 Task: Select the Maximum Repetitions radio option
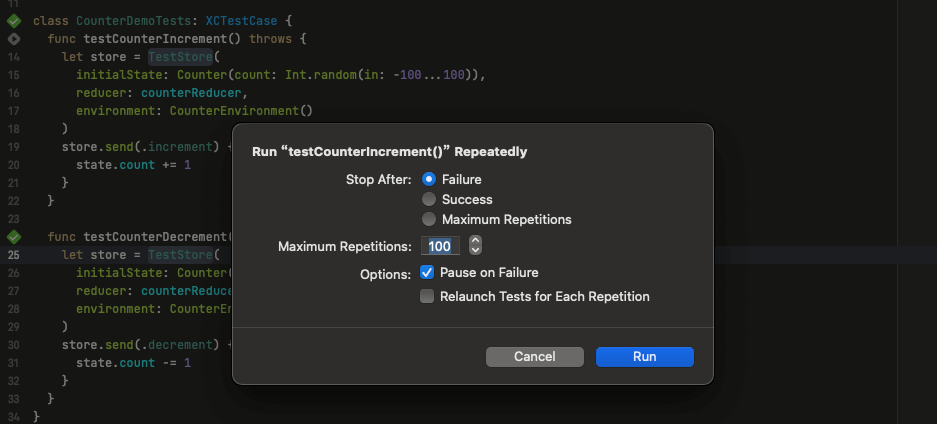[x=429, y=219]
